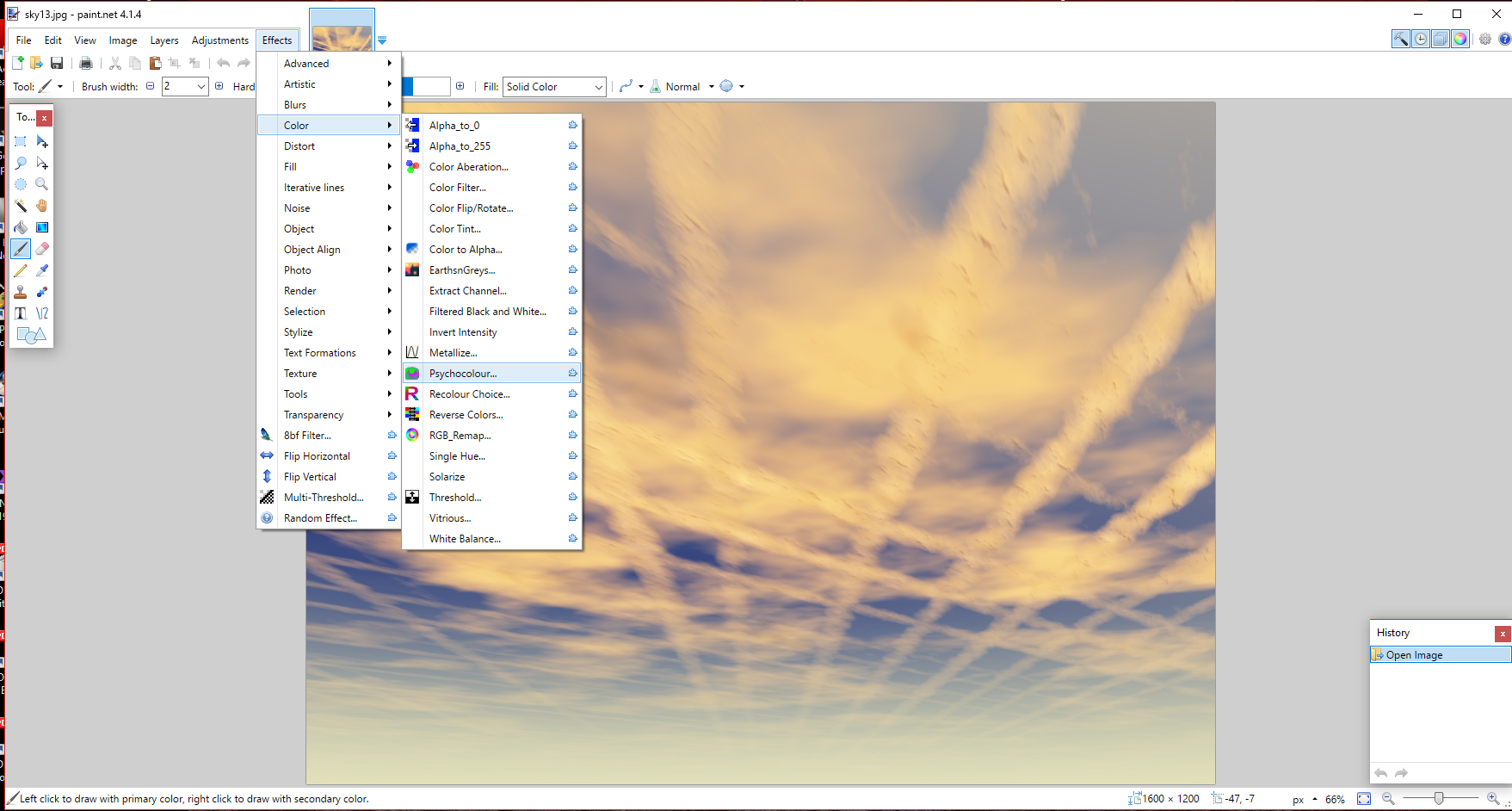Click the Print icon
This screenshot has width=1512, height=811.
86,63
